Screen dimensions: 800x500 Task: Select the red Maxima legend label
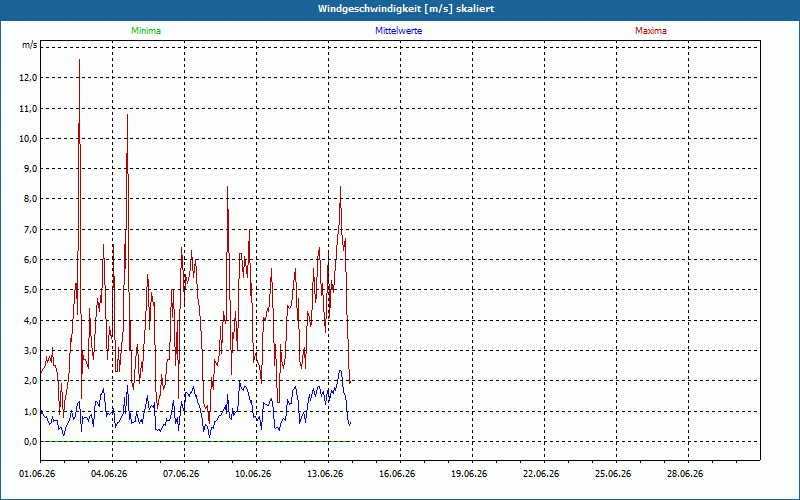pyautogui.click(x=651, y=31)
